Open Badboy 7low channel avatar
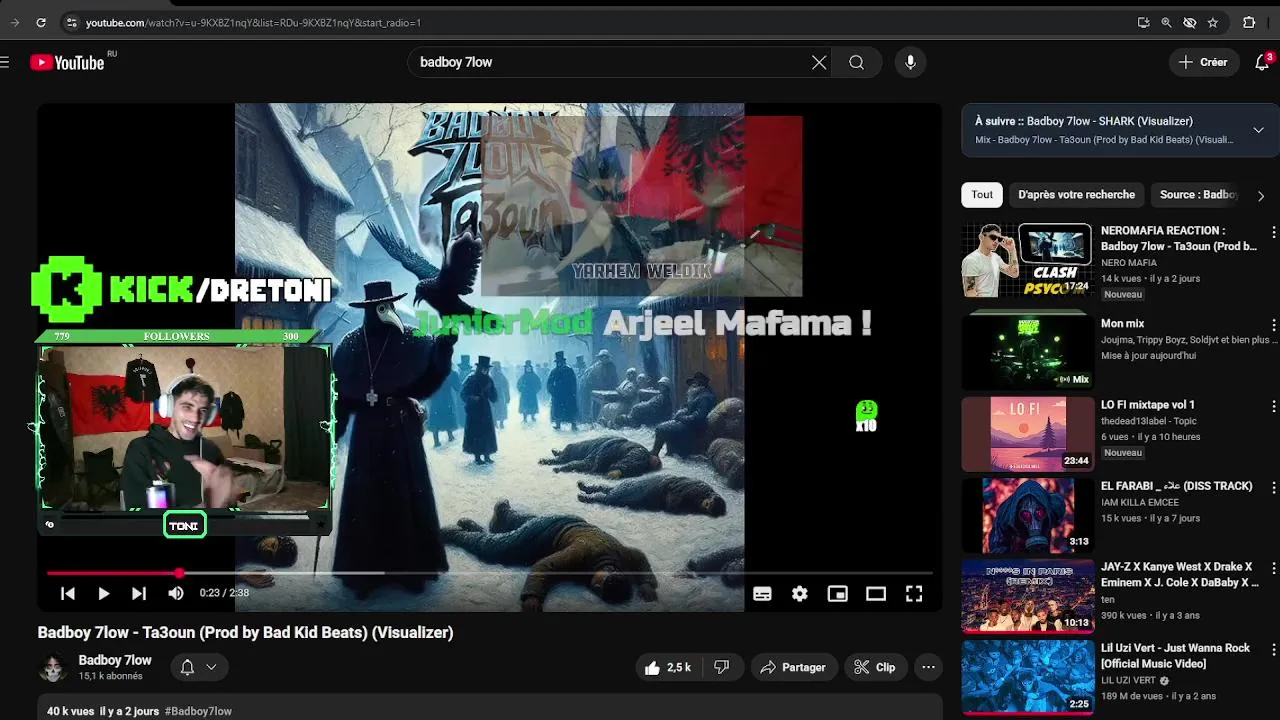This screenshot has height=720, width=1280. click(x=53, y=668)
